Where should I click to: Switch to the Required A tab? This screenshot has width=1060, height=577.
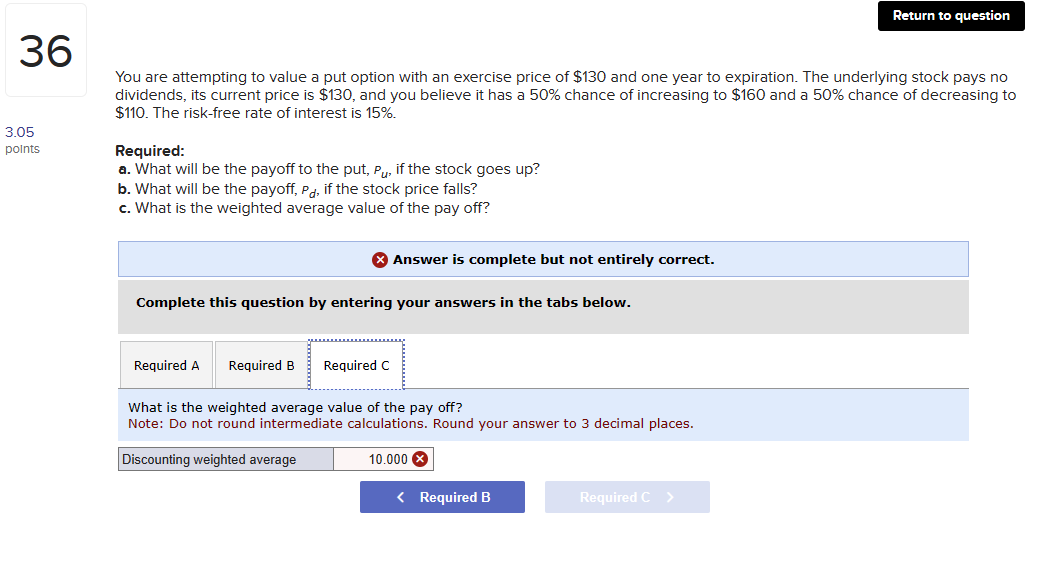(166, 364)
